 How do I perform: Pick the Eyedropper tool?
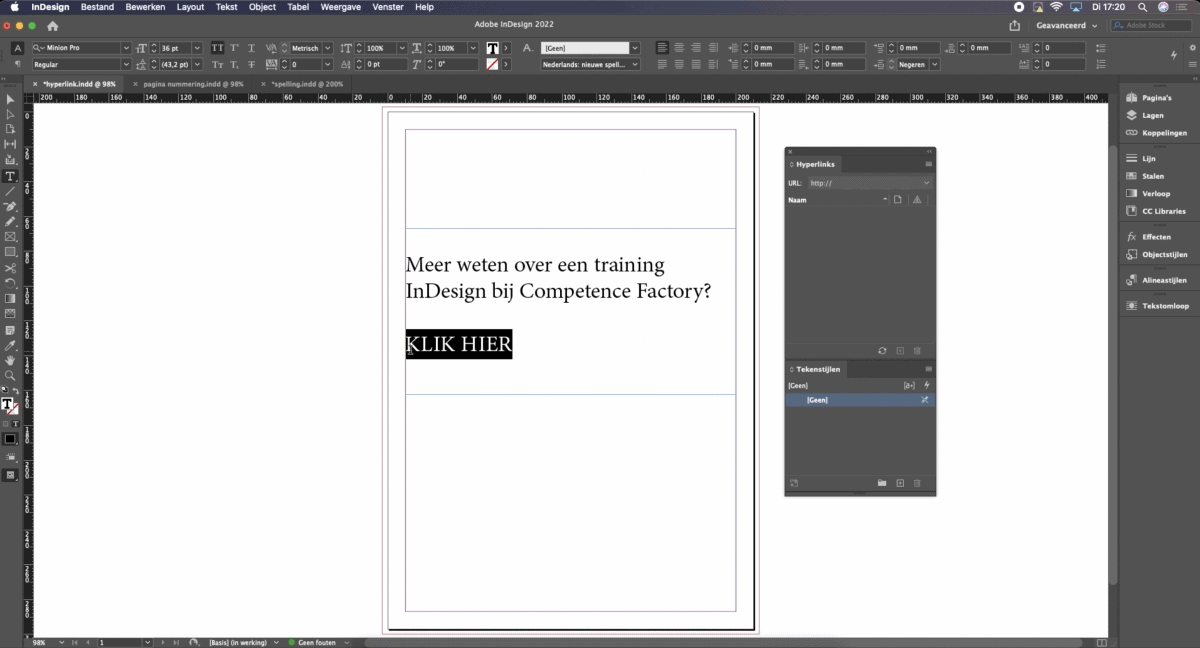[10, 343]
